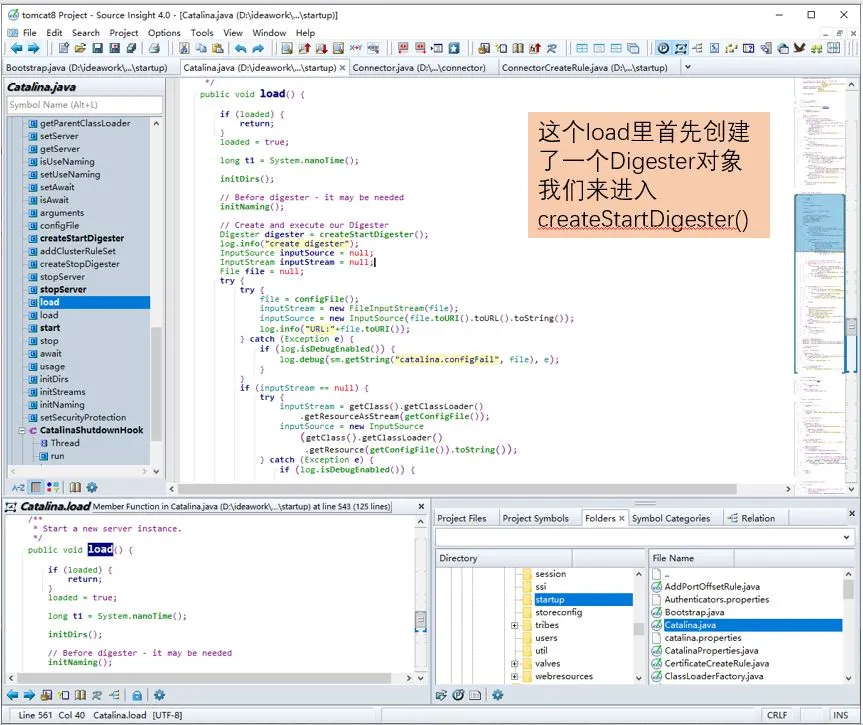The height and width of the screenshot is (725, 863).
Task: Sort symbols alphabetically with the A-Z icon
Action: (x=18, y=487)
